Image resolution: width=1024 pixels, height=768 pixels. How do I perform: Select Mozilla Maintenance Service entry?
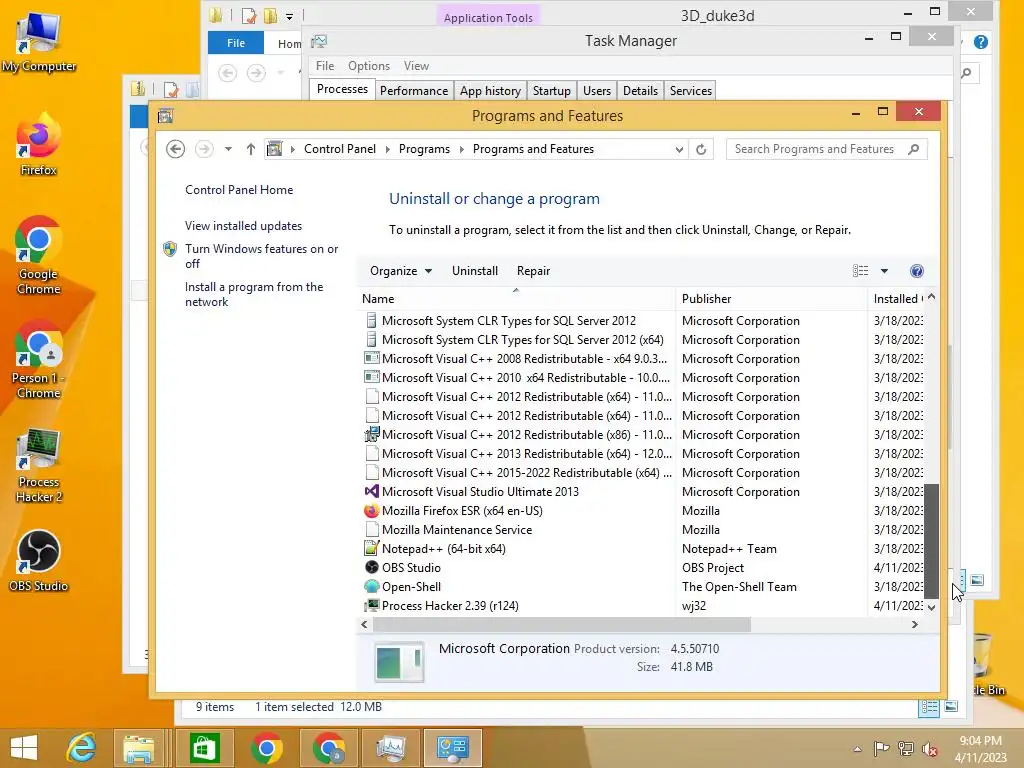643,530
